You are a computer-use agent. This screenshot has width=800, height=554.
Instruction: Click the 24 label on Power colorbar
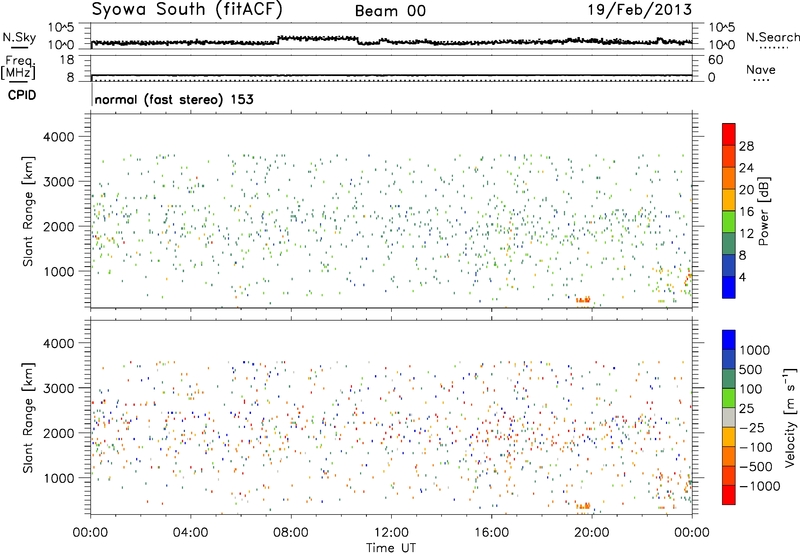[746, 168]
